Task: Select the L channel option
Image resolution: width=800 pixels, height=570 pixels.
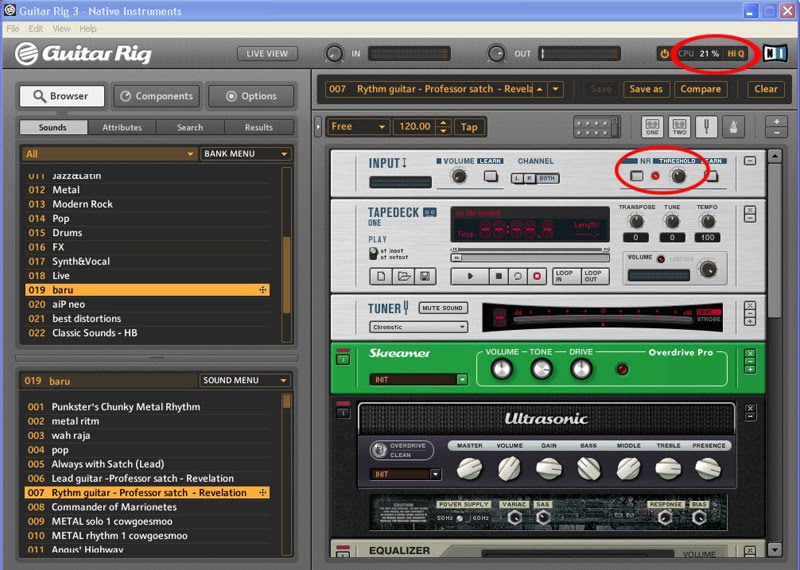Action: coord(517,179)
